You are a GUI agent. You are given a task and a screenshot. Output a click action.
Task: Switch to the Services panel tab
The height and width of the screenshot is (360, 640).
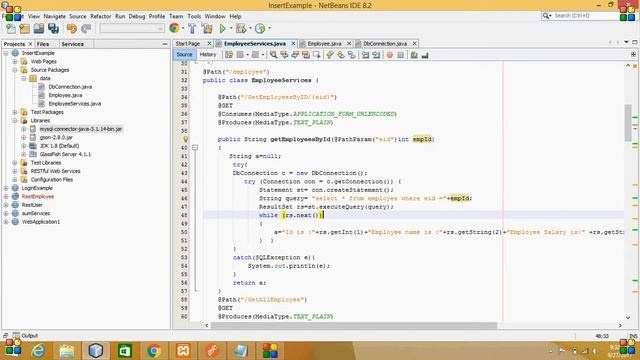click(73, 44)
